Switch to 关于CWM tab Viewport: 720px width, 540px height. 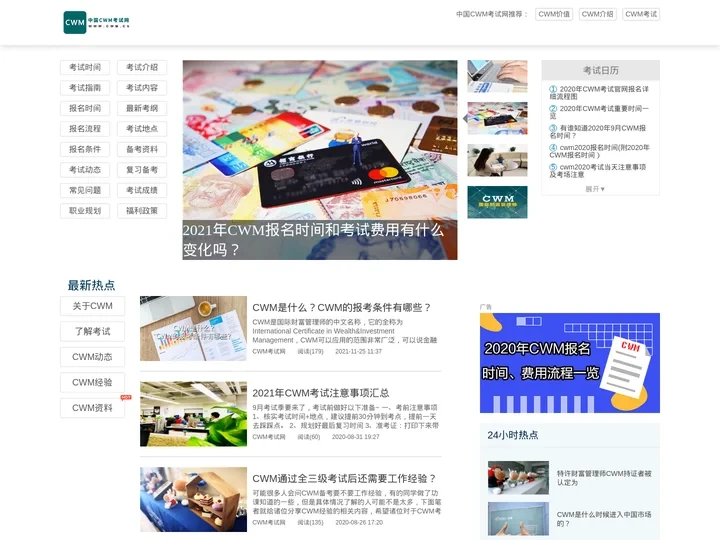[x=92, y=306]
